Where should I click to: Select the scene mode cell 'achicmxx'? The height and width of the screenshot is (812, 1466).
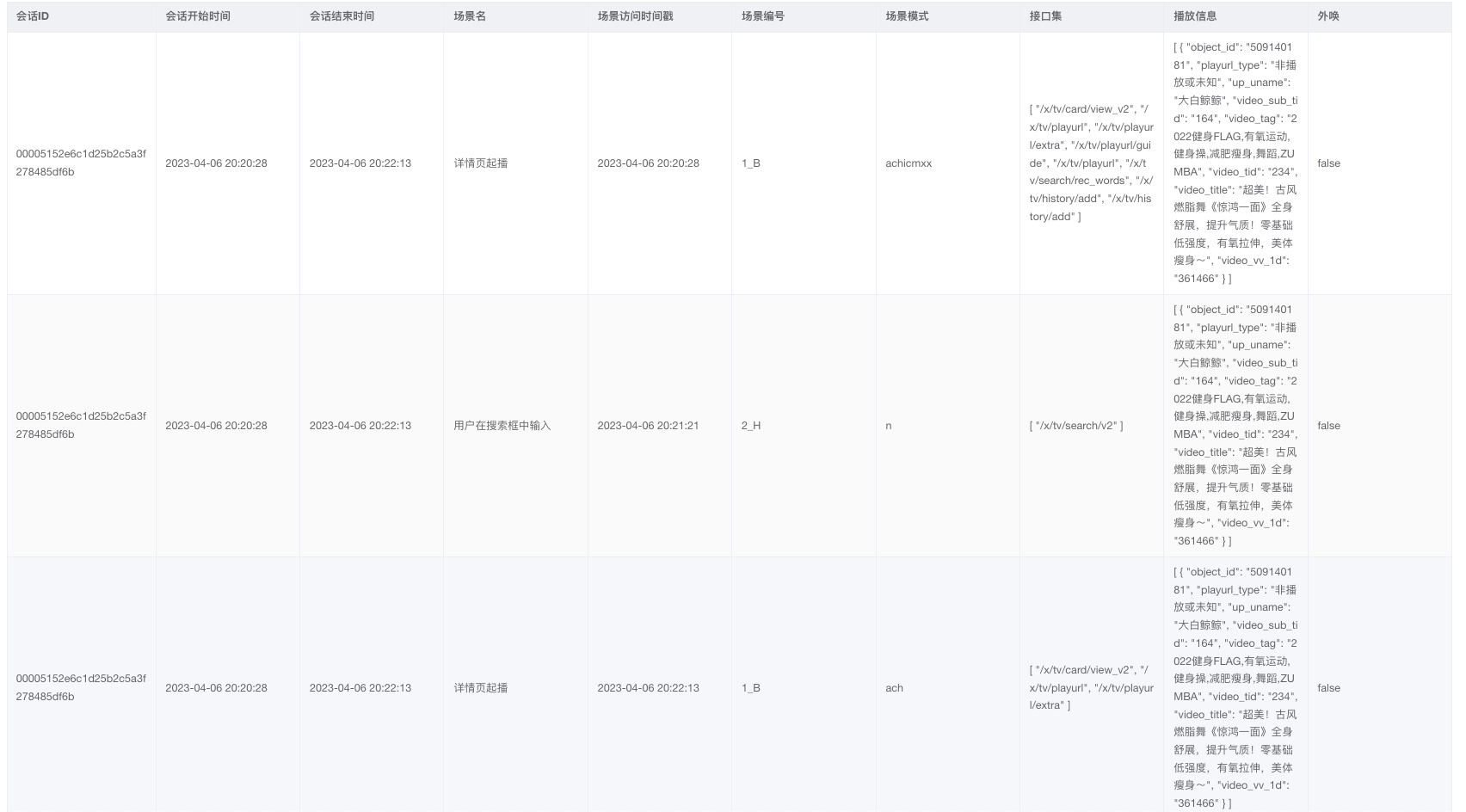point(909,163)
